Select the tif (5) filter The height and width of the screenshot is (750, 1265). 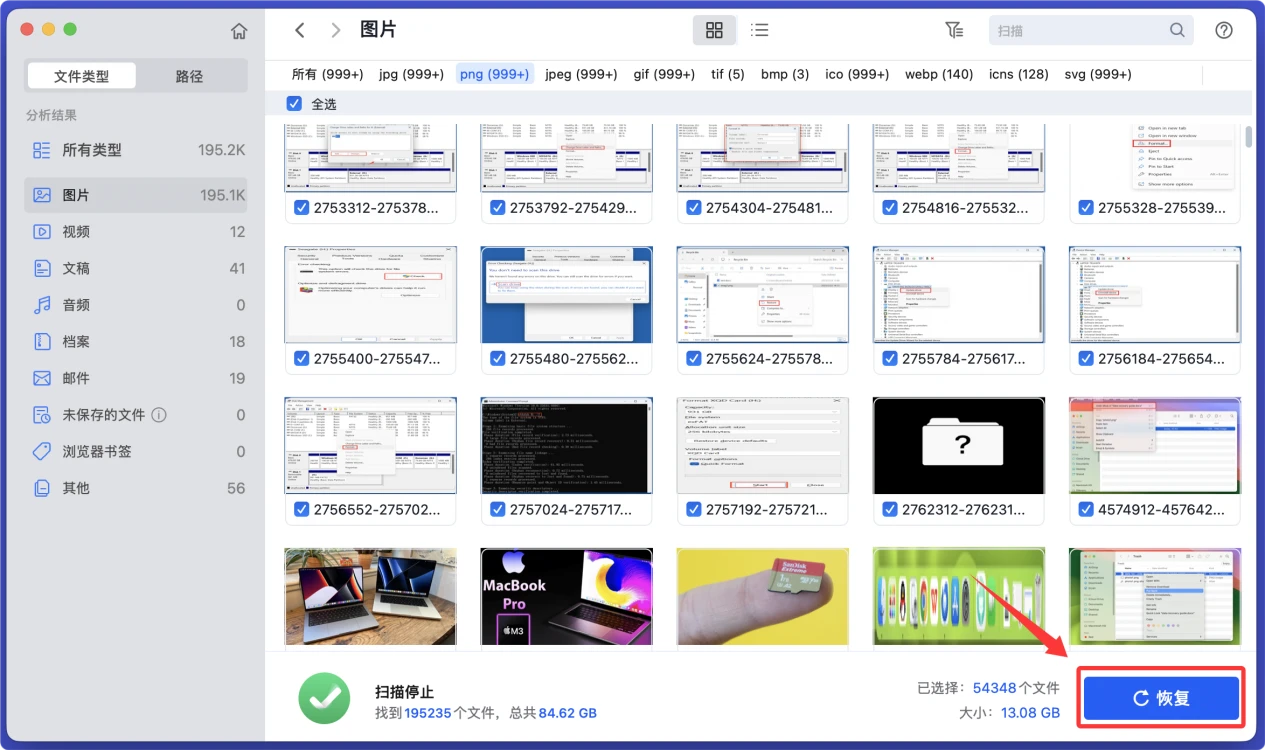click(727, 74)
